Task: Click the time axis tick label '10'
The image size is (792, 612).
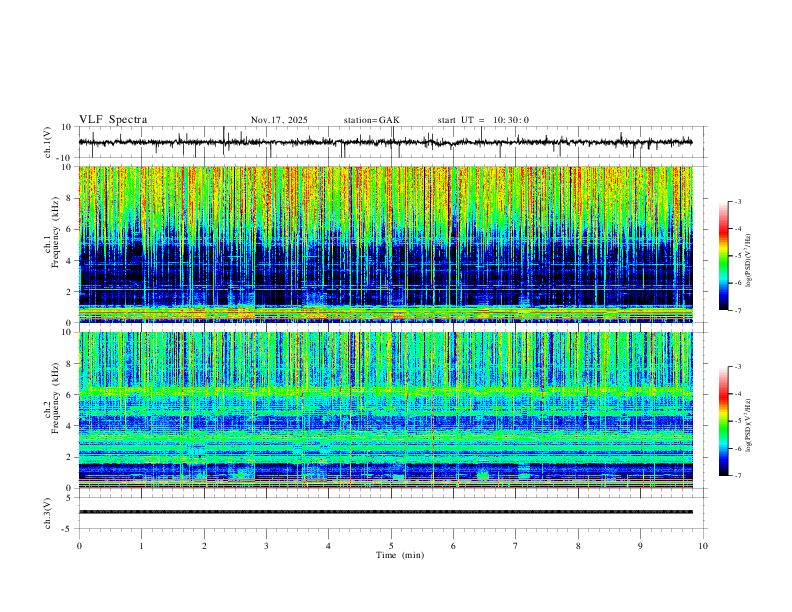Action: pyautogui.click(x=703, y=546)
